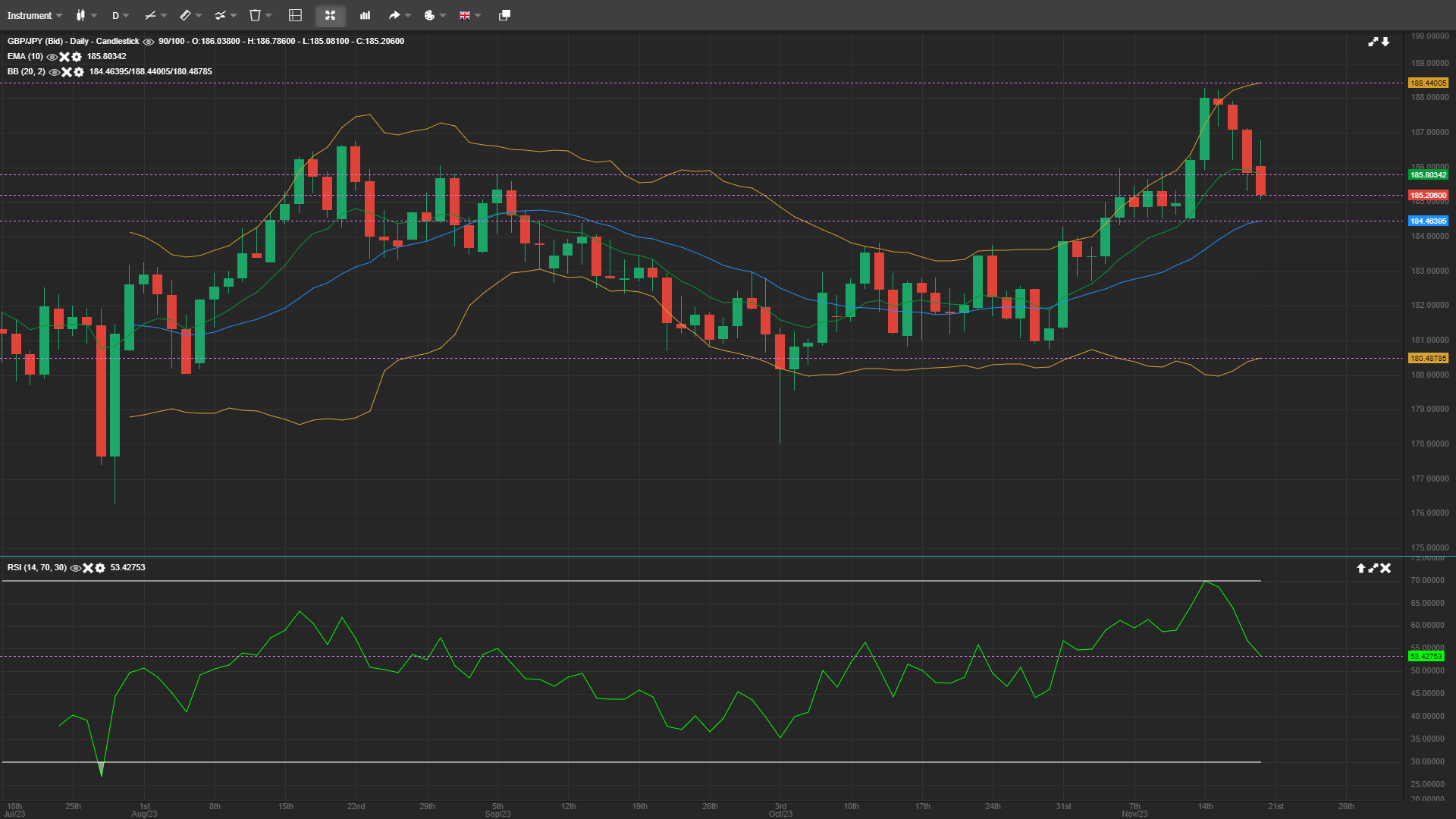The height and width of the screenshot is (819, 1456).
Task: Open RSI (14, 70, 30) settings gear
Action: click(100, 568)
